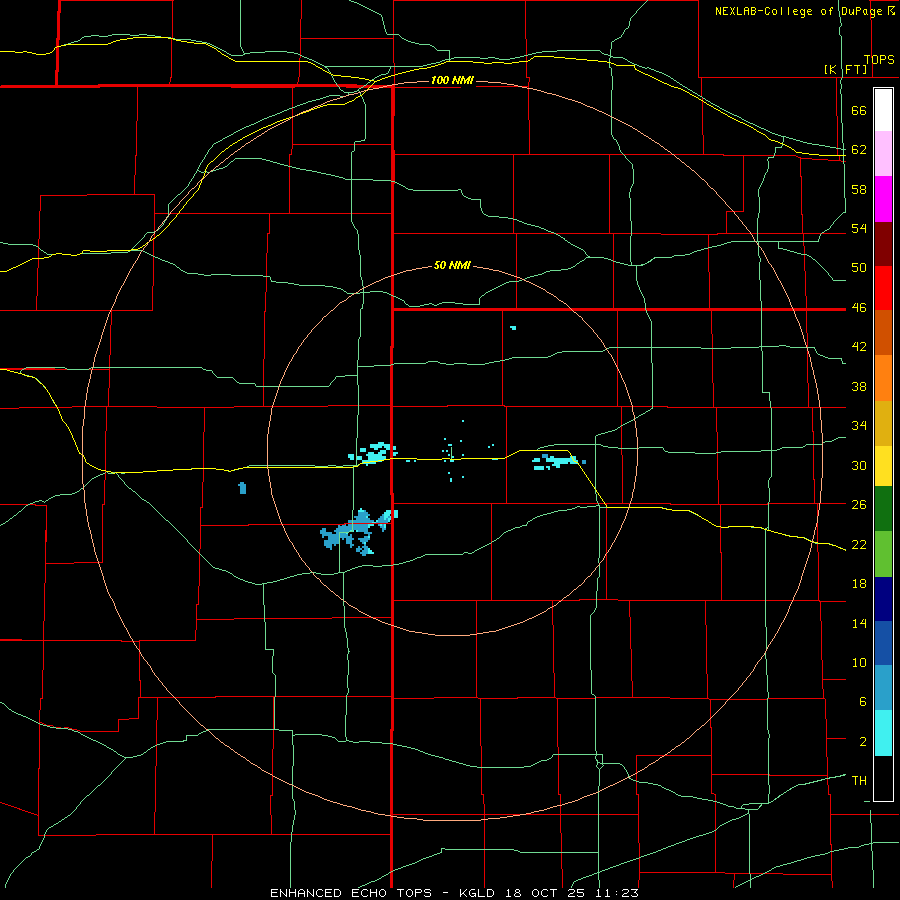Click the legend value '22'

tap(859, 544)
